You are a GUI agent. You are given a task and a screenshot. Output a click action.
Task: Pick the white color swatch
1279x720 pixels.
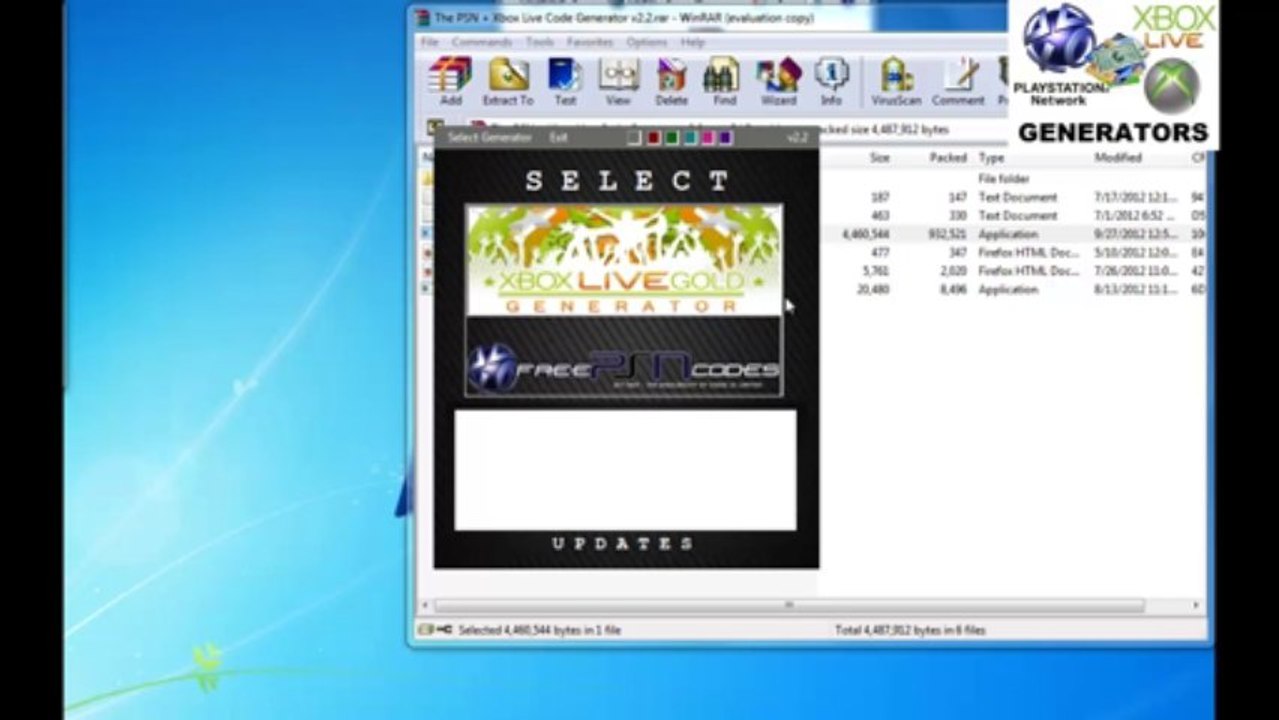(634, 137)
